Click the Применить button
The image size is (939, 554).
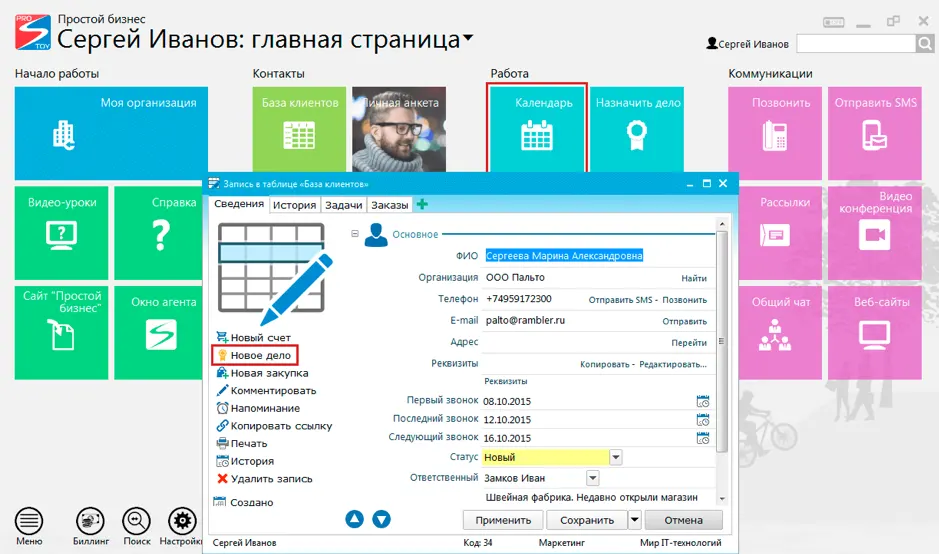(x=503, y=520)
